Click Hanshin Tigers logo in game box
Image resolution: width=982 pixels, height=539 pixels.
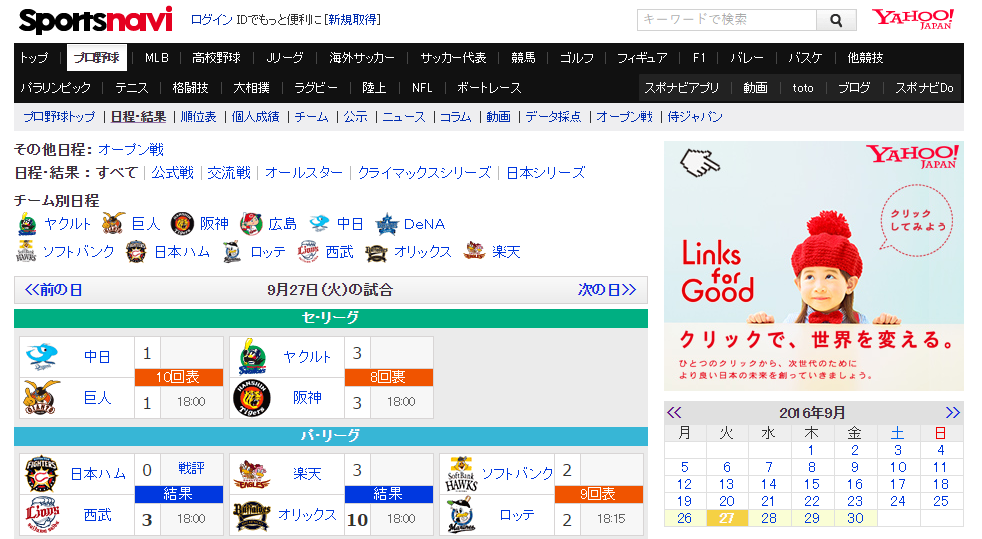pyautogui.click(x=252, y=398)
